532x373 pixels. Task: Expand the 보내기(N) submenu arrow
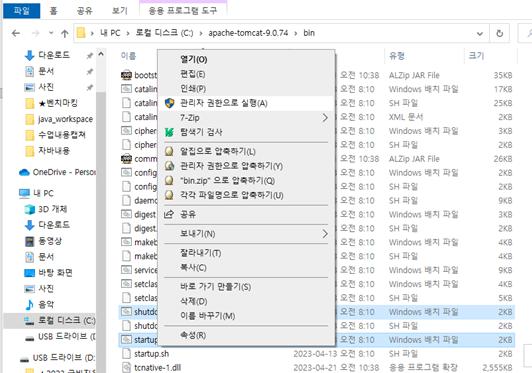(x=325, y=234)
